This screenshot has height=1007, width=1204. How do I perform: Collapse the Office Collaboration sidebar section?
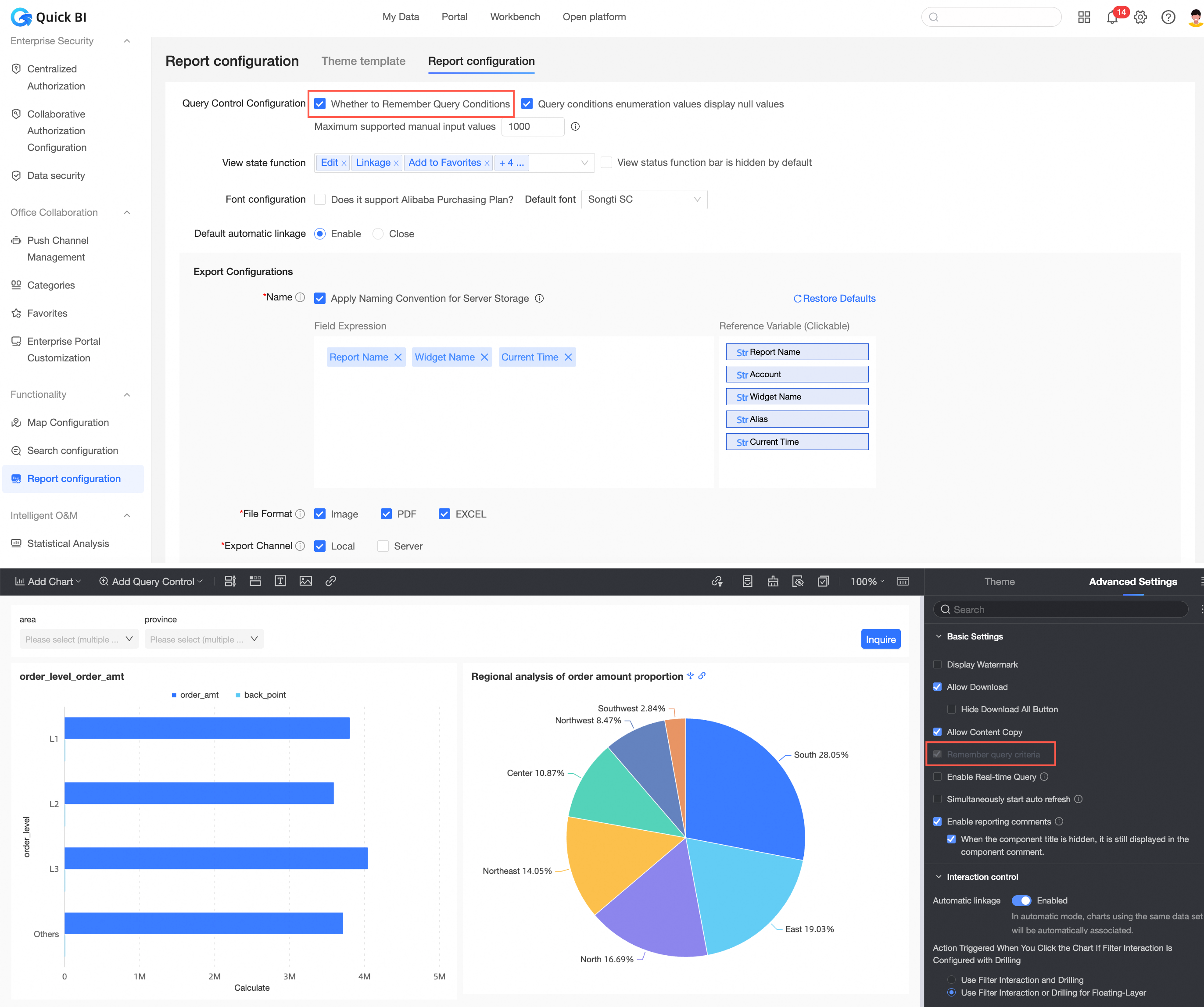click(127, 213)
